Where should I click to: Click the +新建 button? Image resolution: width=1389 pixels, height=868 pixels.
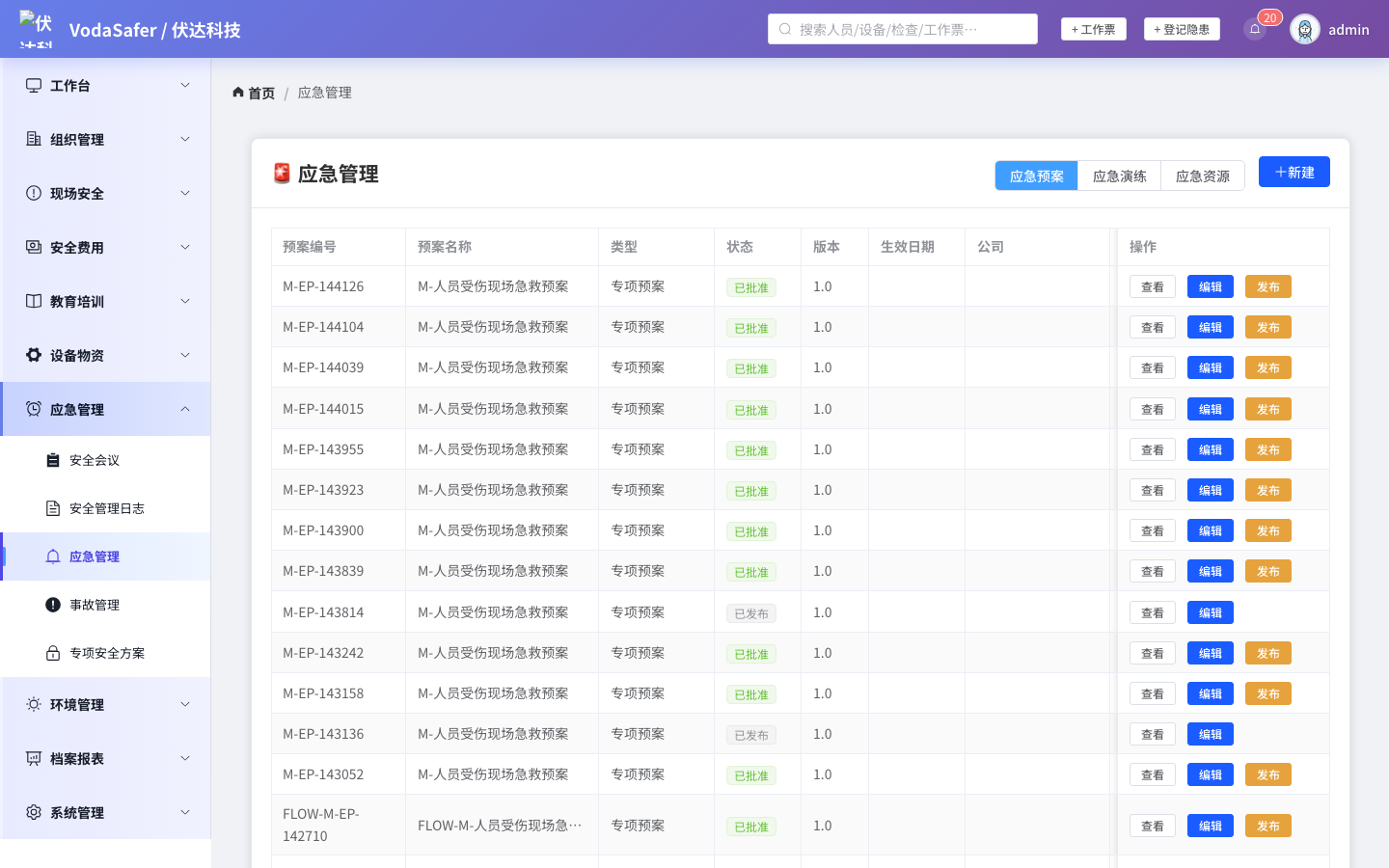1294,172
